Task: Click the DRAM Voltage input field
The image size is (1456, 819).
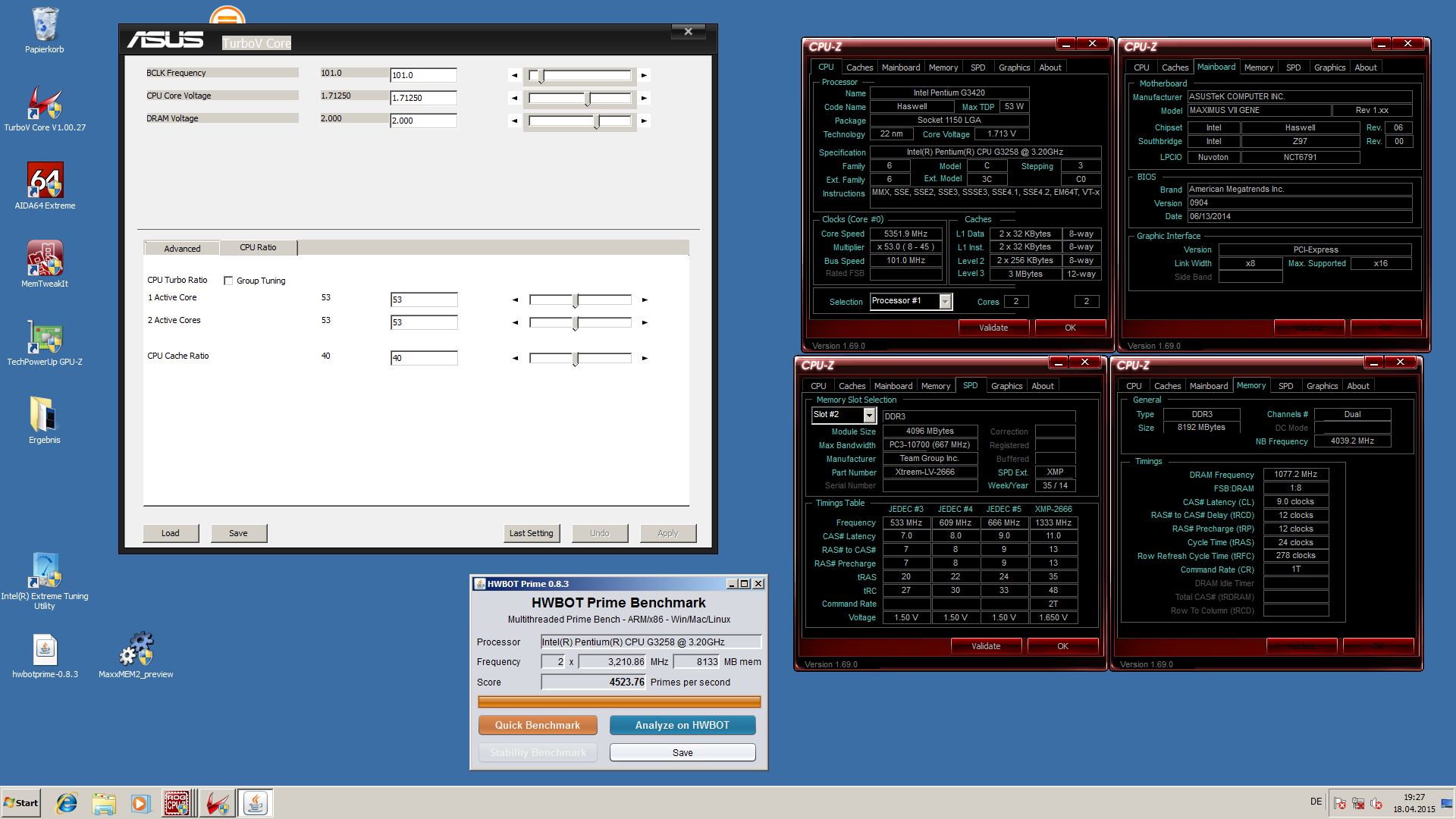Action: pos(423,121)
